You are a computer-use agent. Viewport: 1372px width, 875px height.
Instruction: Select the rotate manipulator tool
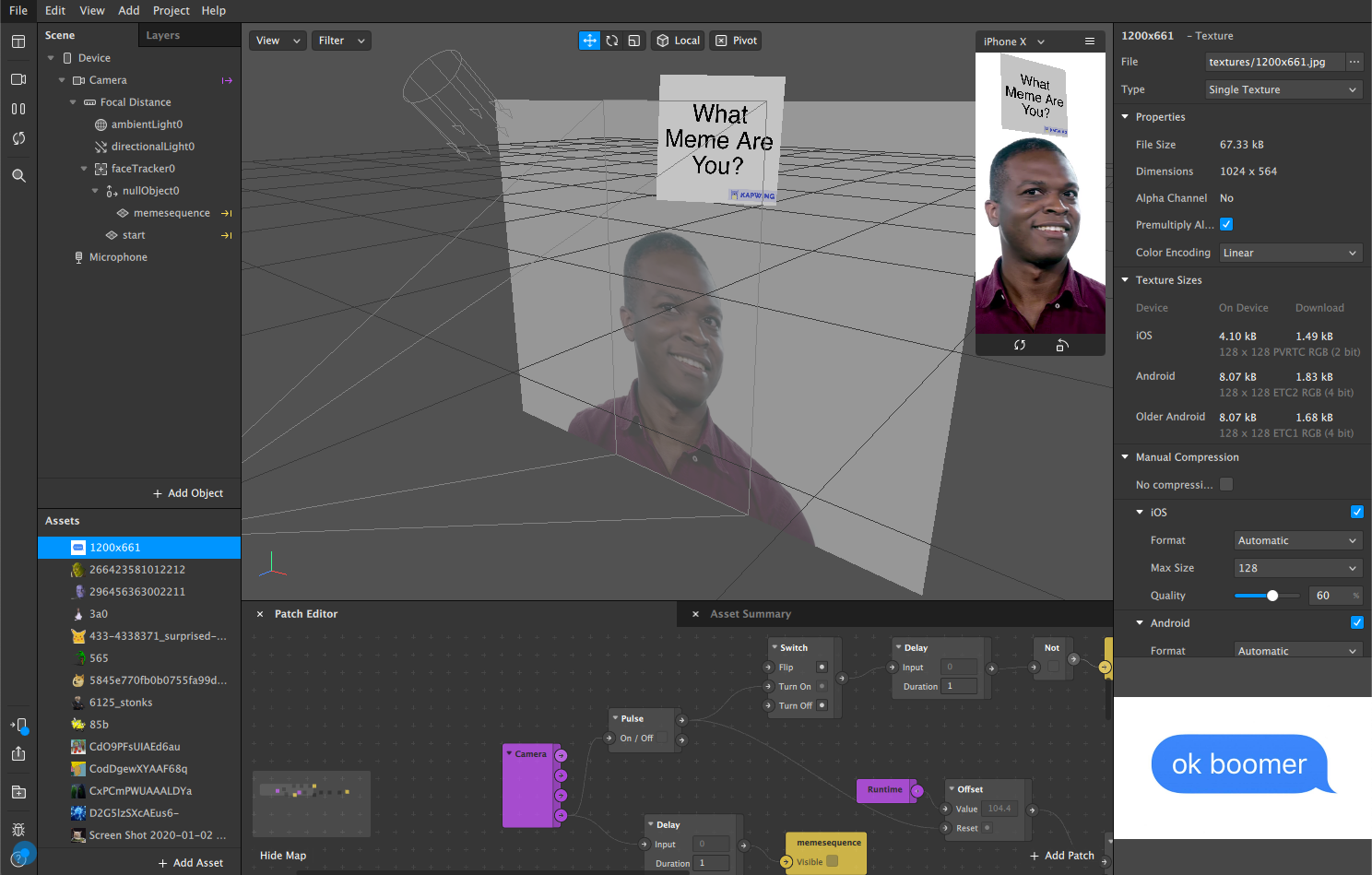pyautogui.click(x=612, y=41)
